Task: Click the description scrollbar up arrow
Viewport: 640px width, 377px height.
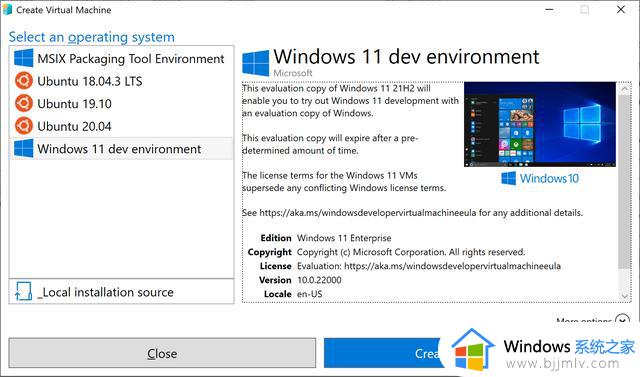Action: [x=624, y=88]
